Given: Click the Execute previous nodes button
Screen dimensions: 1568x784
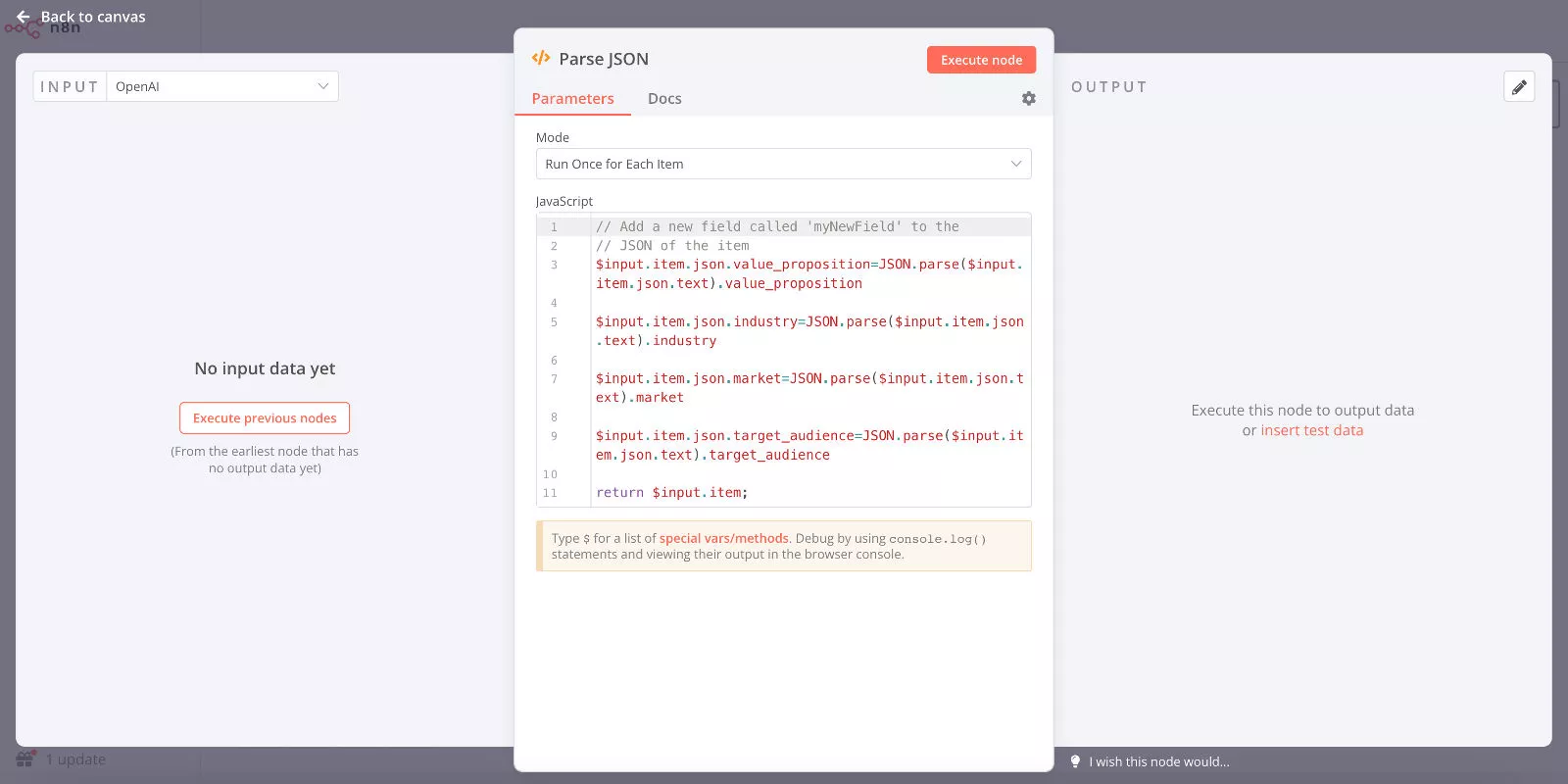Looking at the screenshot, I should coord(265,418).
